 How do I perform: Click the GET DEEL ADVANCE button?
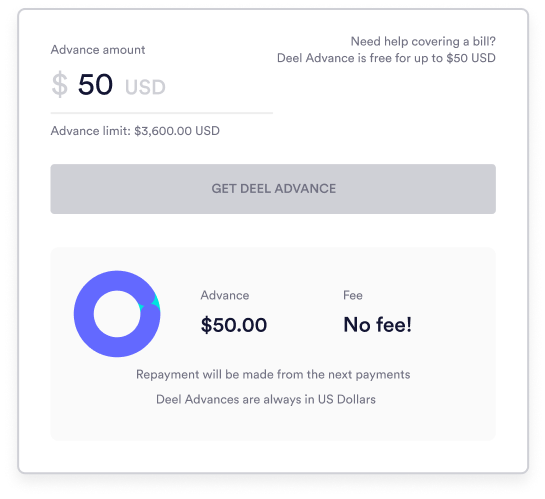273,189
